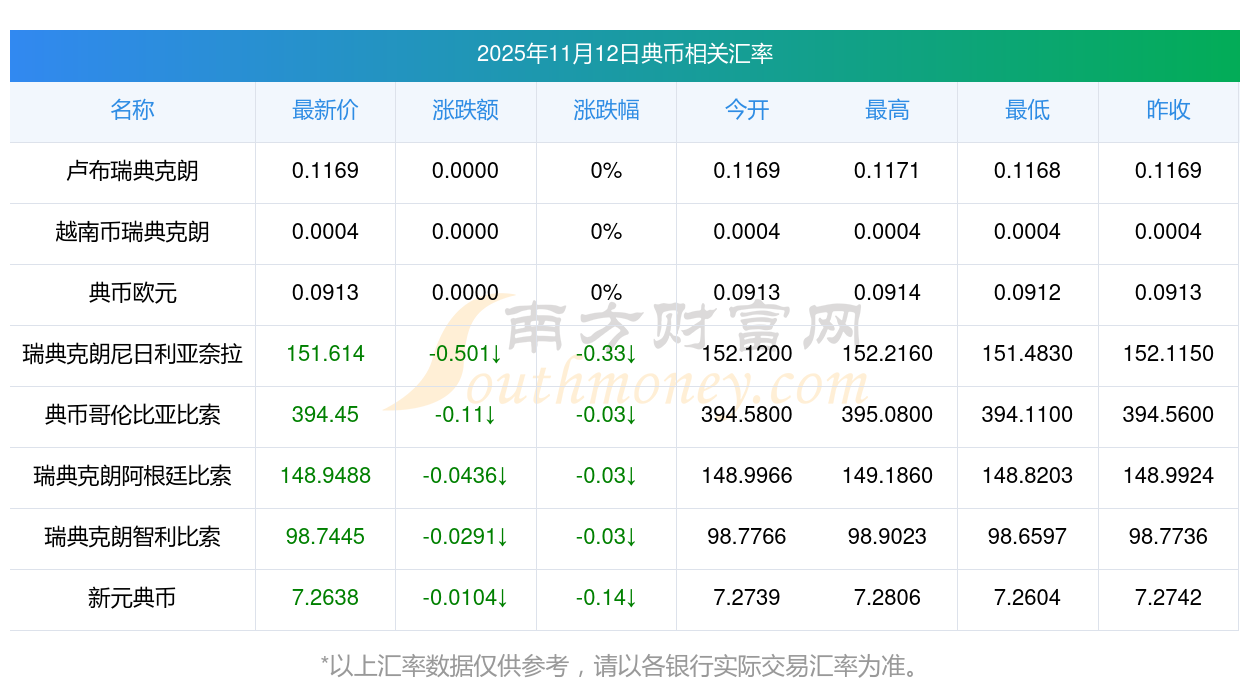Click the 涨跌额 column header
The width and height of the screenshot is (1250, 697).
[x=466, y=110]
